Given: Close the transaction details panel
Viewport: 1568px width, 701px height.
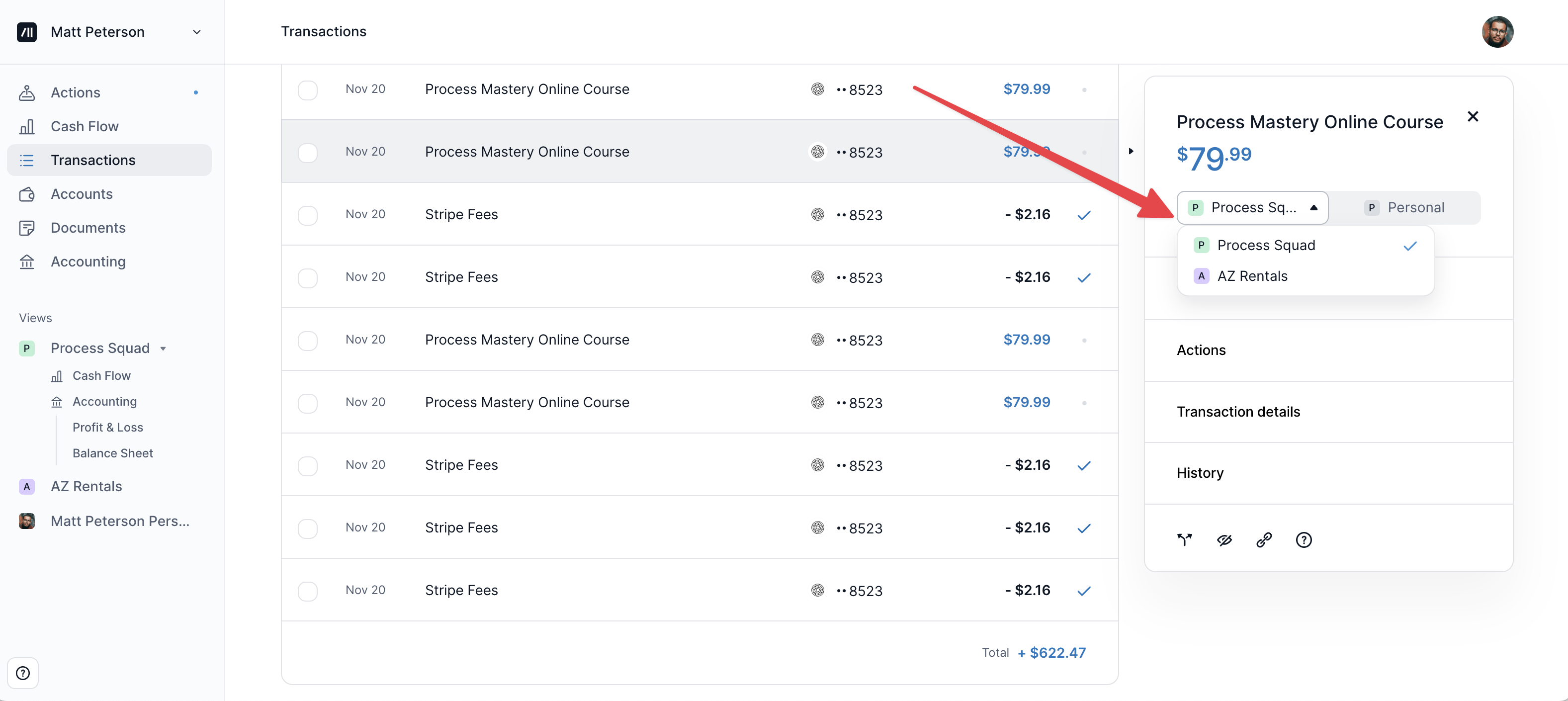Looking at the screenshot, I should click(1473, 116).
